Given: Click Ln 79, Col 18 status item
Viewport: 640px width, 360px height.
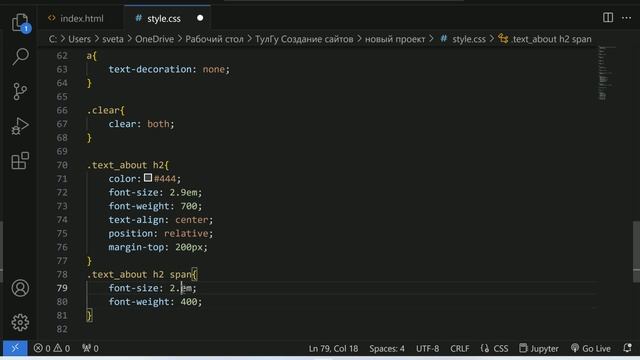Looking at the screenshot, I should tap(333, 349).
